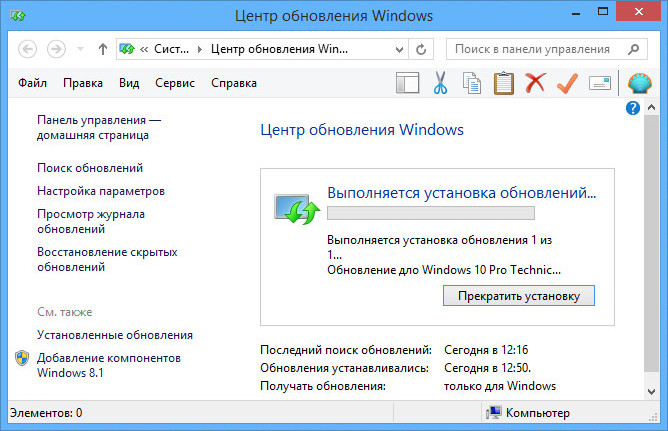Click the update installation progress bar
668x431 pixels.
coord(431,213)
